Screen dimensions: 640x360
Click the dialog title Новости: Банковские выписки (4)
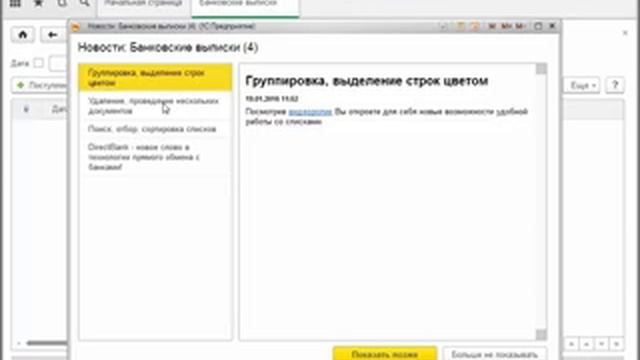[x=168, y=48]
